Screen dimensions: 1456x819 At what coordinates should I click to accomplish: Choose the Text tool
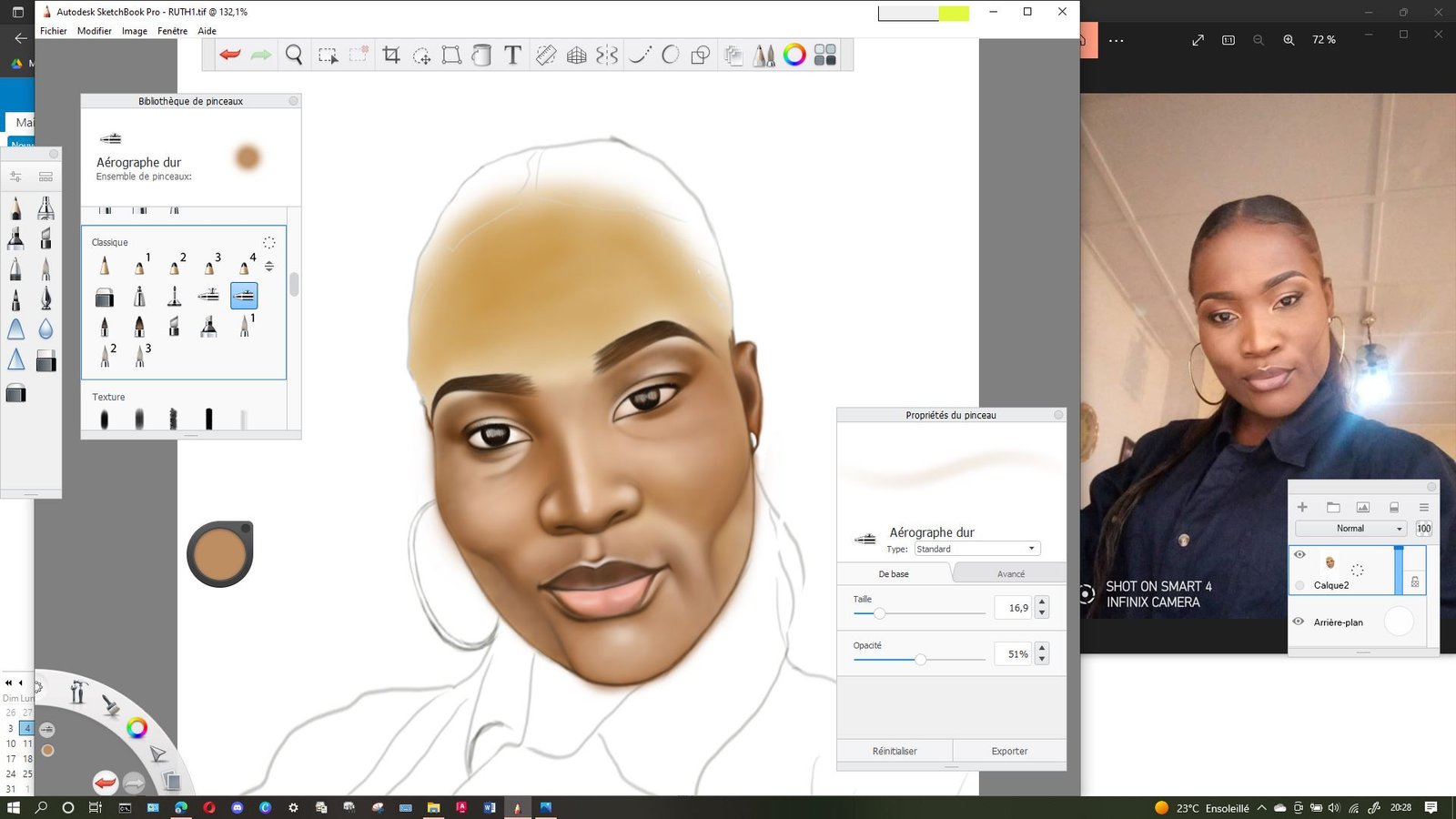pyautogui.click(x=512, y=56)
